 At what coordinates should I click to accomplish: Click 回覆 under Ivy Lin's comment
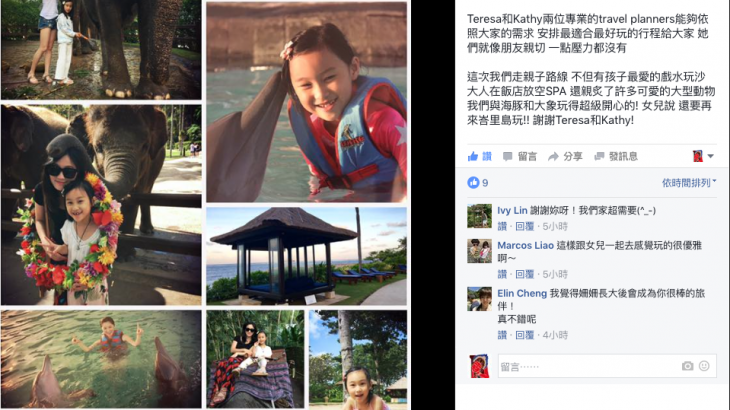(525, 226)
